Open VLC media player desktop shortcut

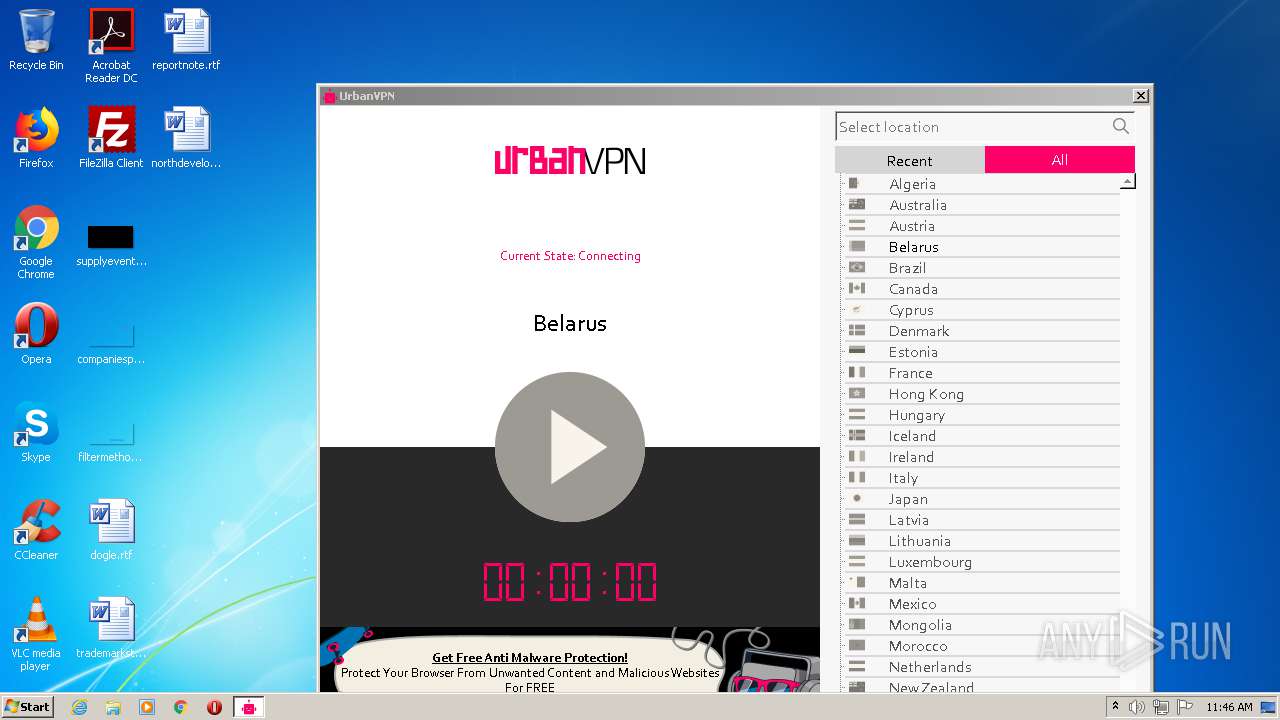36,634
